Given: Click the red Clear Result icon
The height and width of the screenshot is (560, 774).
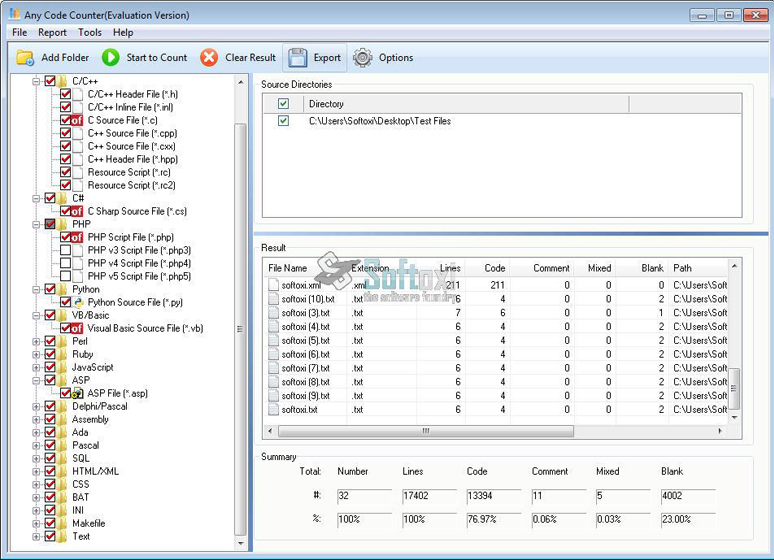Looking at the screenshot, I should [209, 58].
